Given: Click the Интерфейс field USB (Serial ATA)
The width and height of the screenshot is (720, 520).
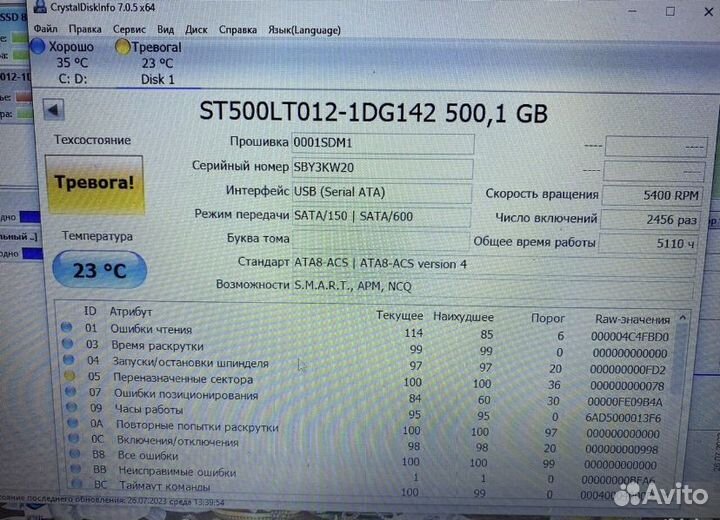Looking at the screenshot, I should pyautogui.click(x=382, y=192).
